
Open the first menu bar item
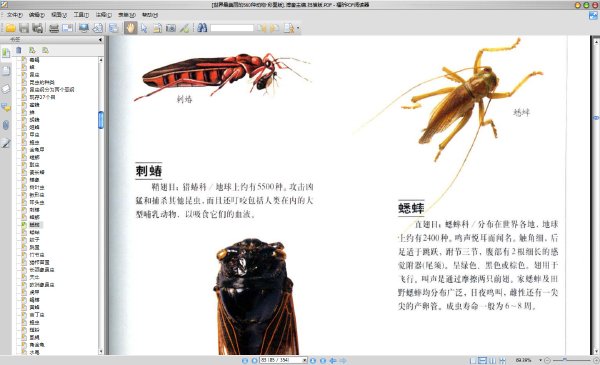pyautogui.click(x=14, y=15)
